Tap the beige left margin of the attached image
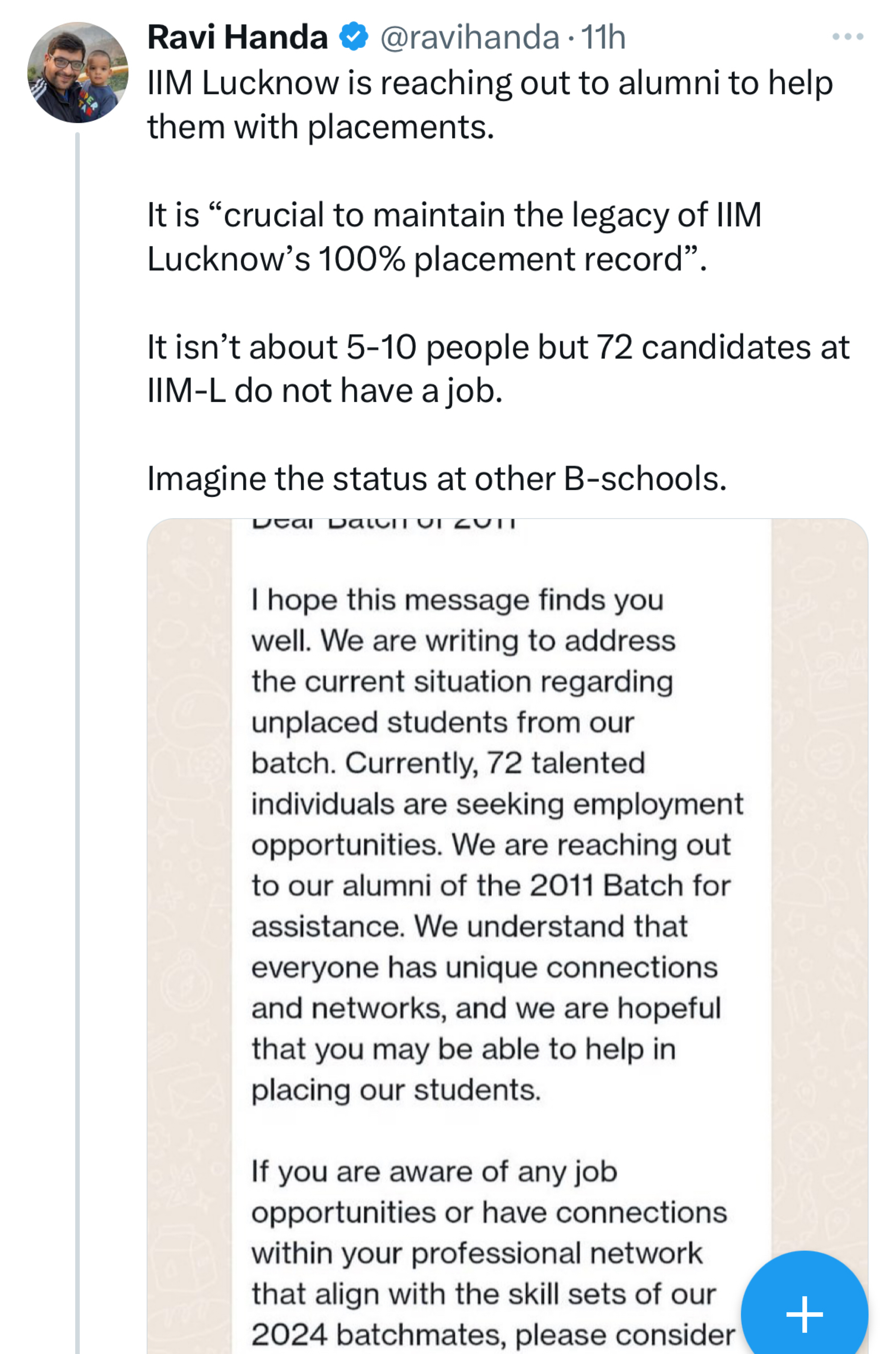 pos(188,857)
